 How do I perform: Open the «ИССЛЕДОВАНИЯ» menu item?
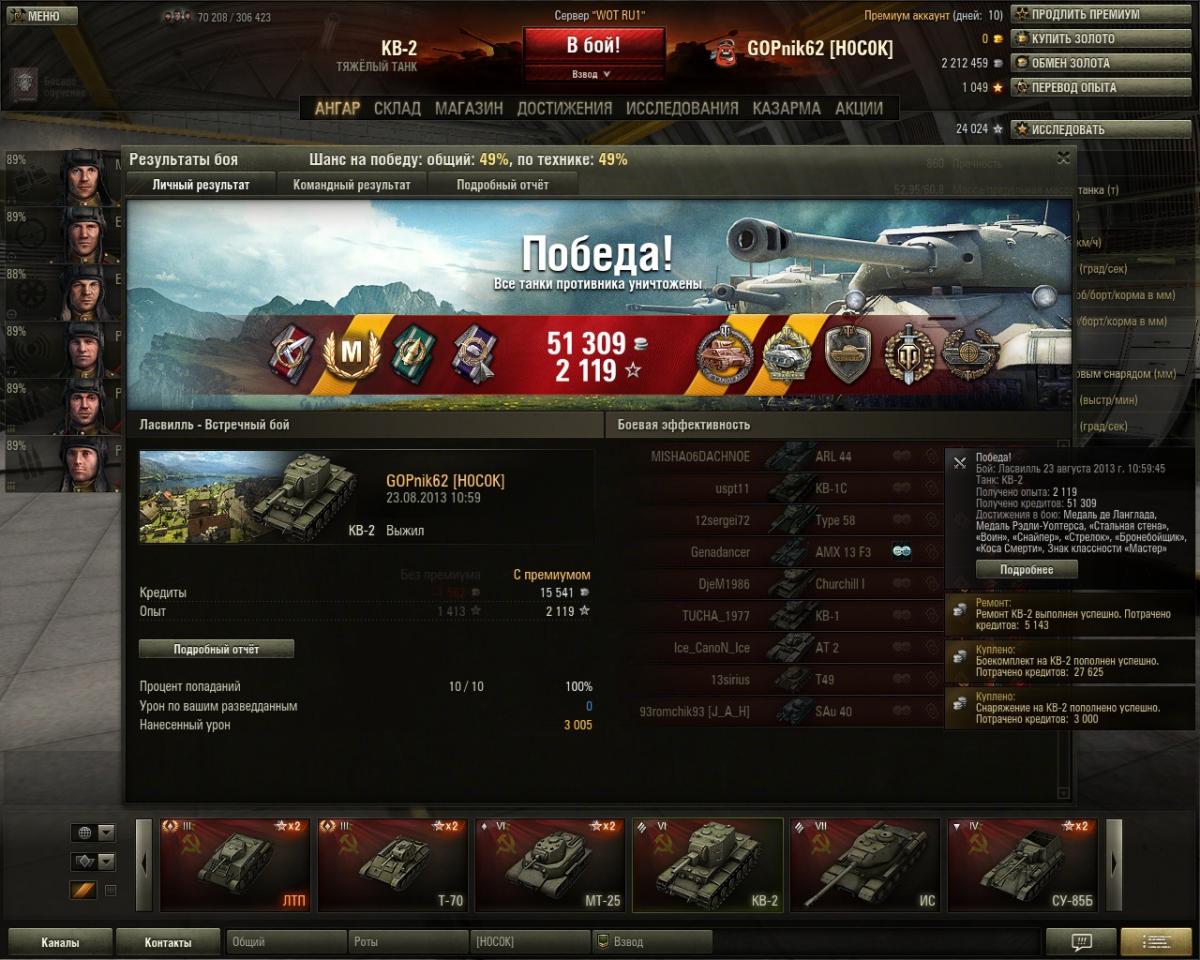(x=682, y=108)
